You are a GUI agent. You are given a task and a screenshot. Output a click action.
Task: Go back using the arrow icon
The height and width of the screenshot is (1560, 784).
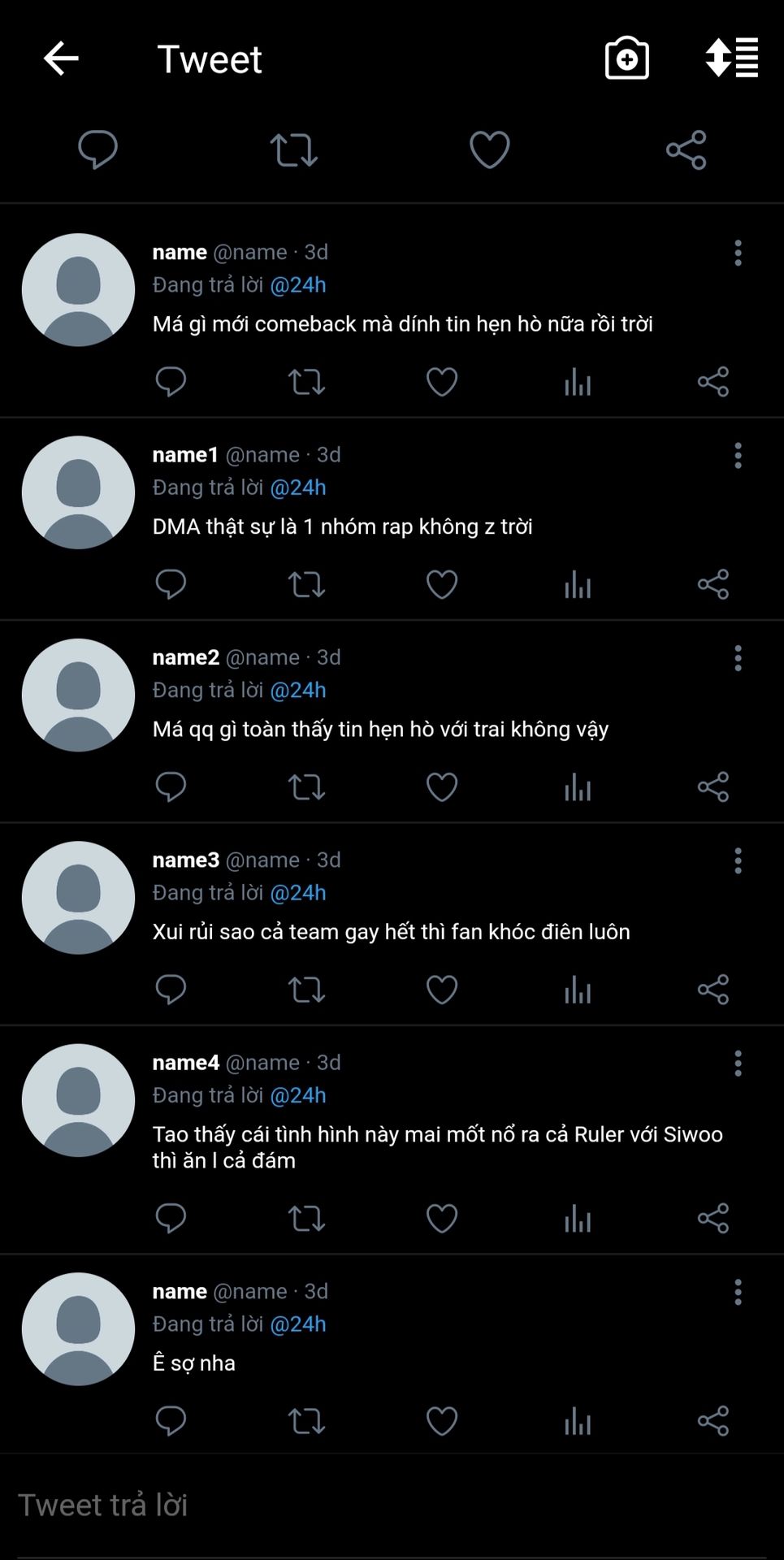point(61,58)
